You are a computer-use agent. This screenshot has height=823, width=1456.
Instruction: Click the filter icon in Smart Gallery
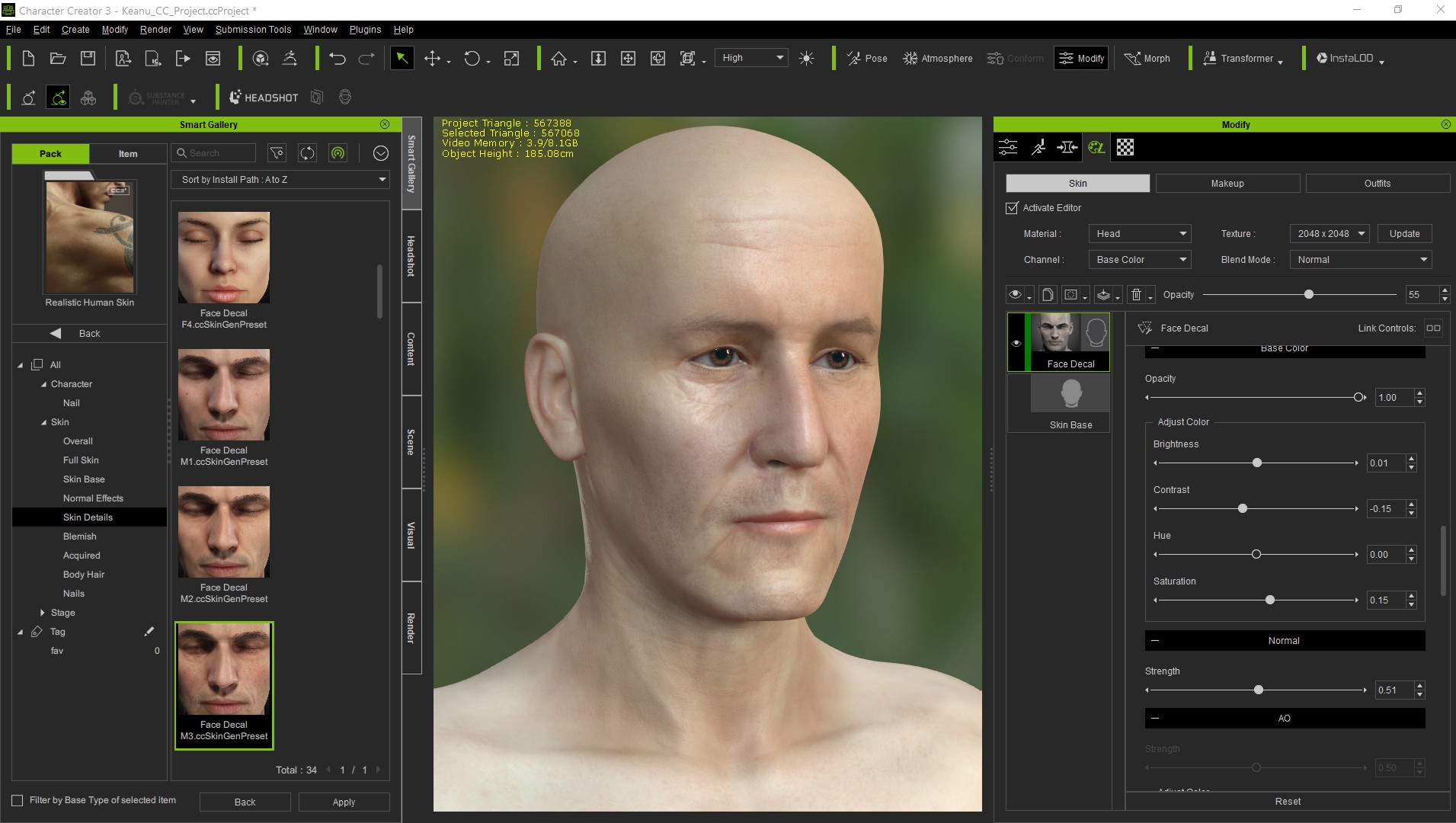coord(277,153)
